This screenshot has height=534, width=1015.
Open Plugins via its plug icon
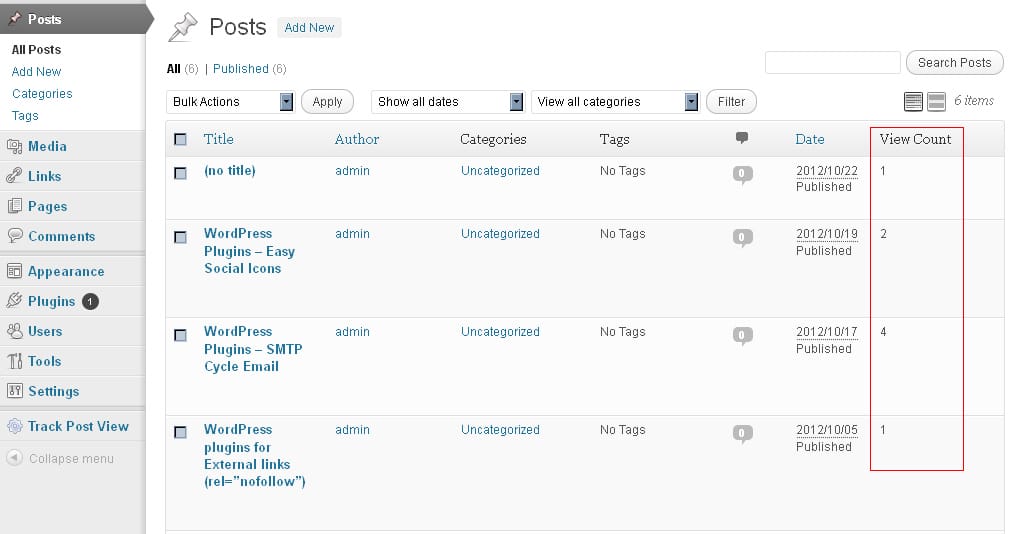coord(14,301)
